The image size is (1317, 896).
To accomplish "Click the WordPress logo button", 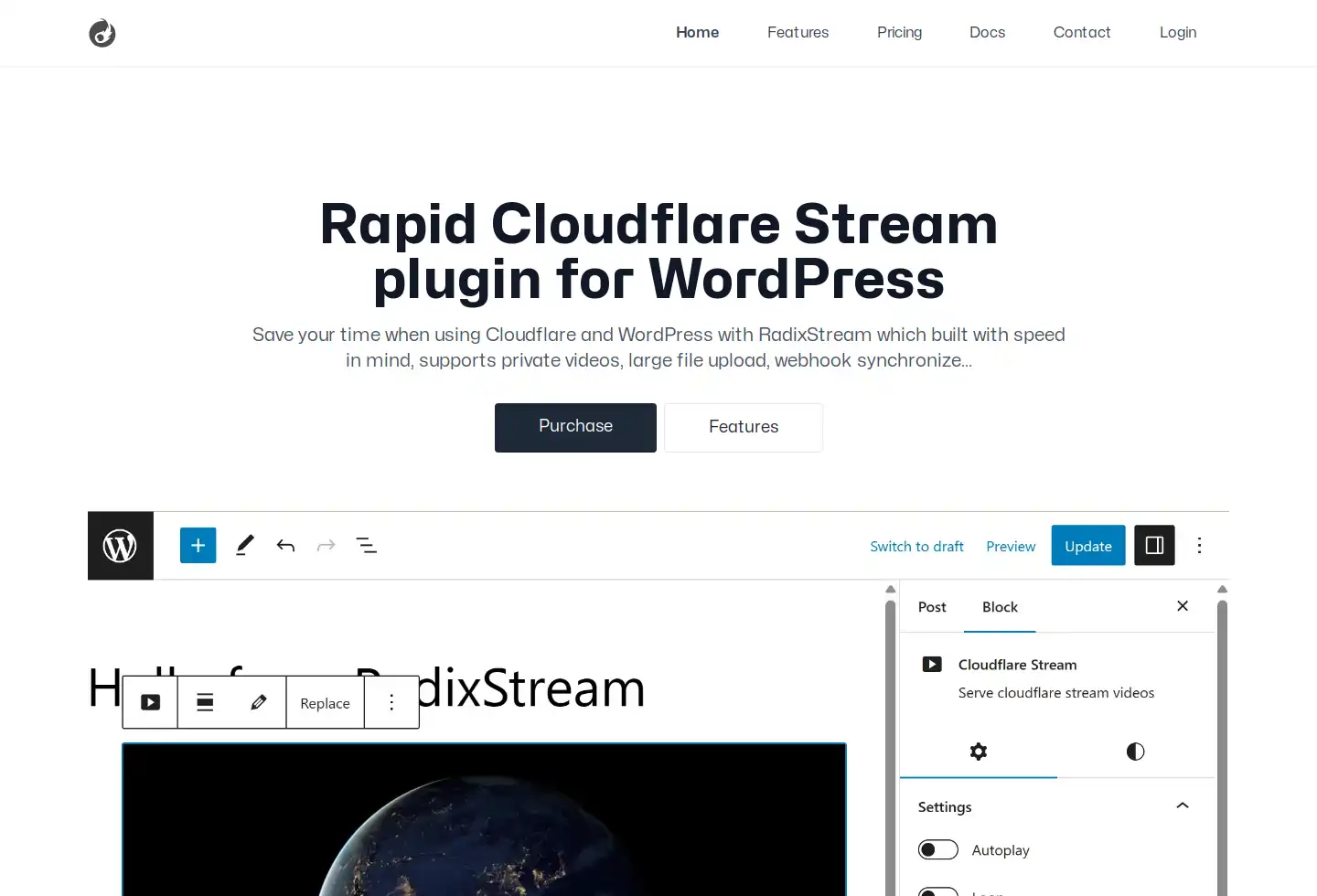I will 121,546.
